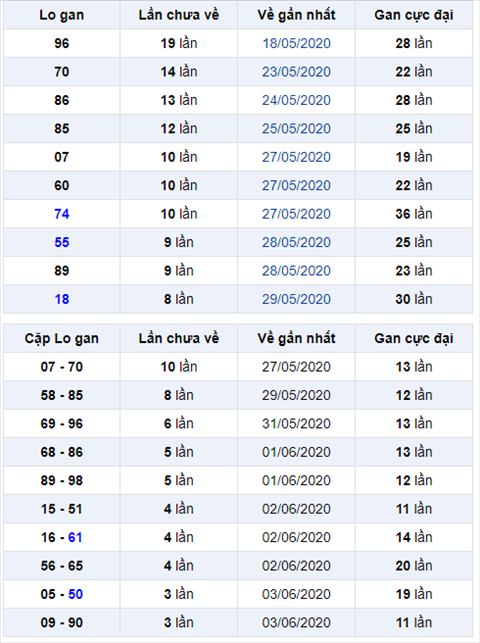Select the 56 - 65 pair cell

click(62, 566)
